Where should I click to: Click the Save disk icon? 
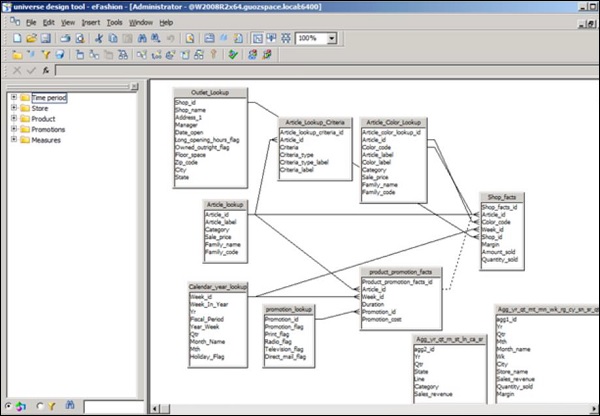pos(48,38)
